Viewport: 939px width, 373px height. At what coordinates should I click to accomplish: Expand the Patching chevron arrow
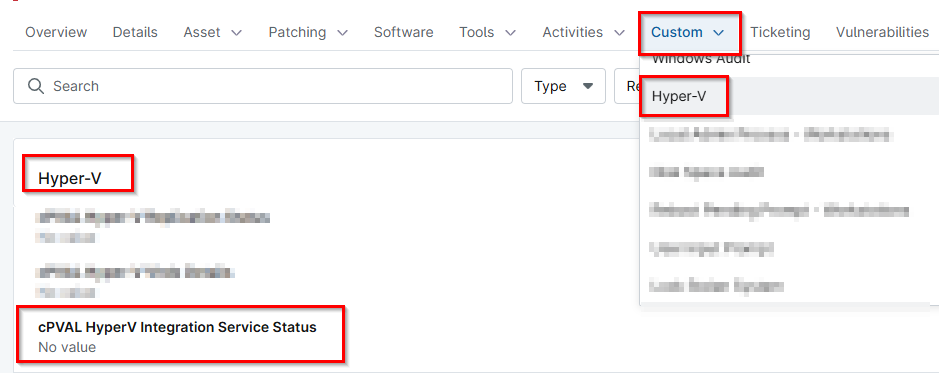(342, 33)
